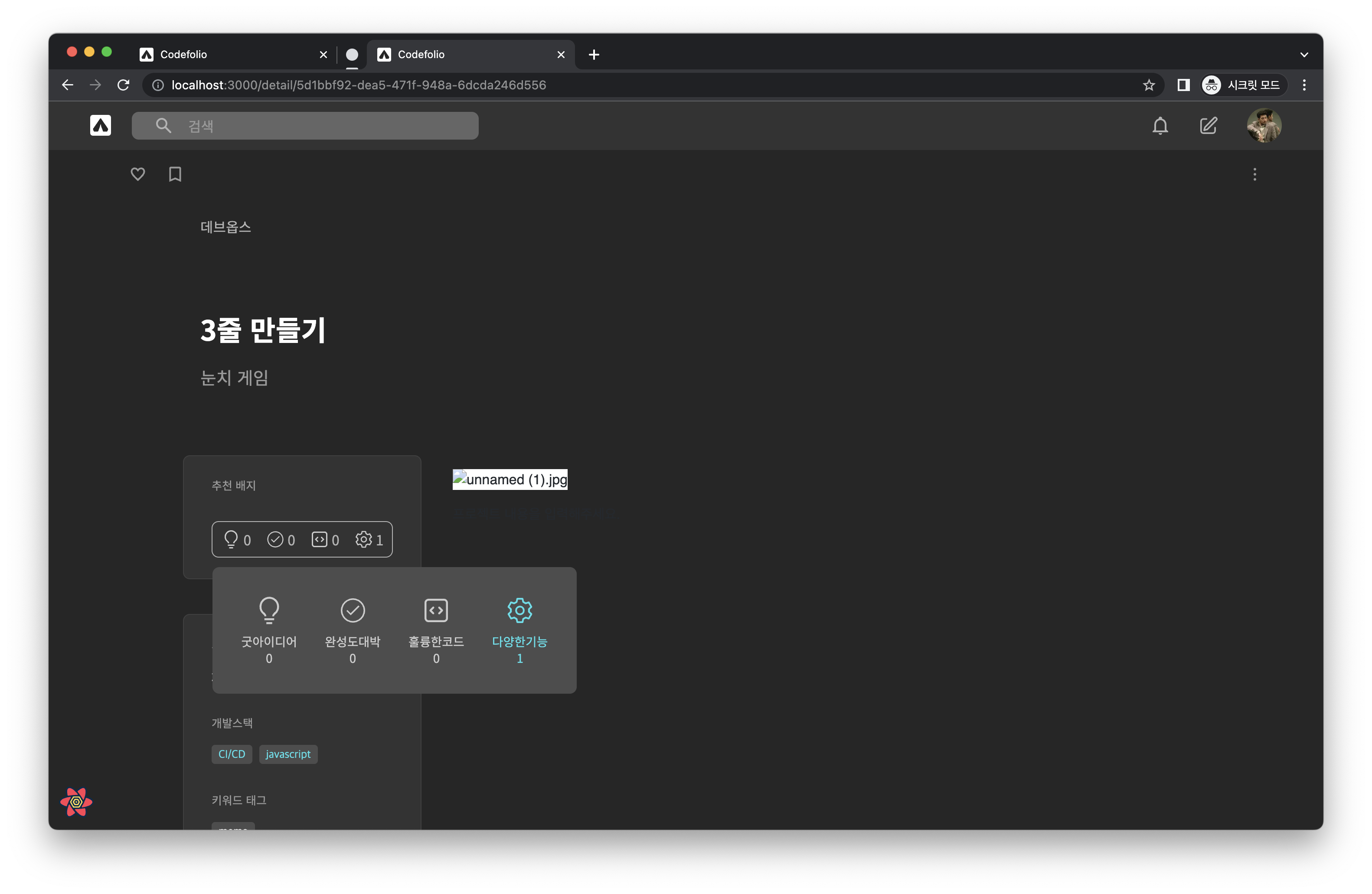Open the React DevTools icon bottom left

click(x=75, y=802)
